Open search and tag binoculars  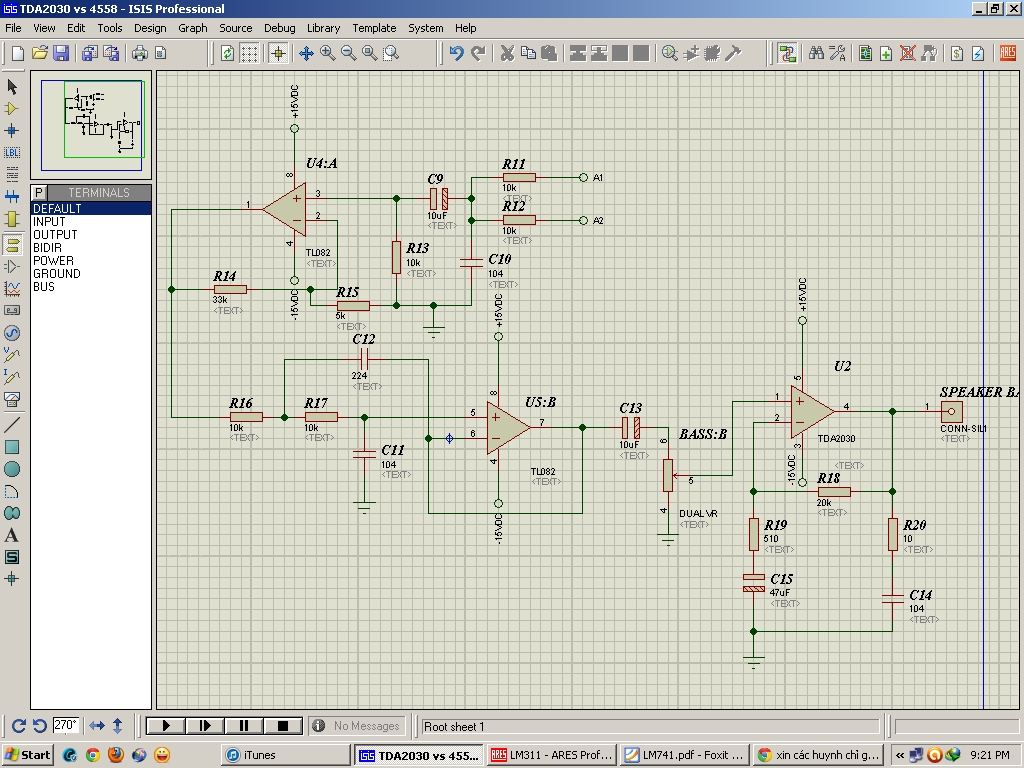click(x=816, y=53)
